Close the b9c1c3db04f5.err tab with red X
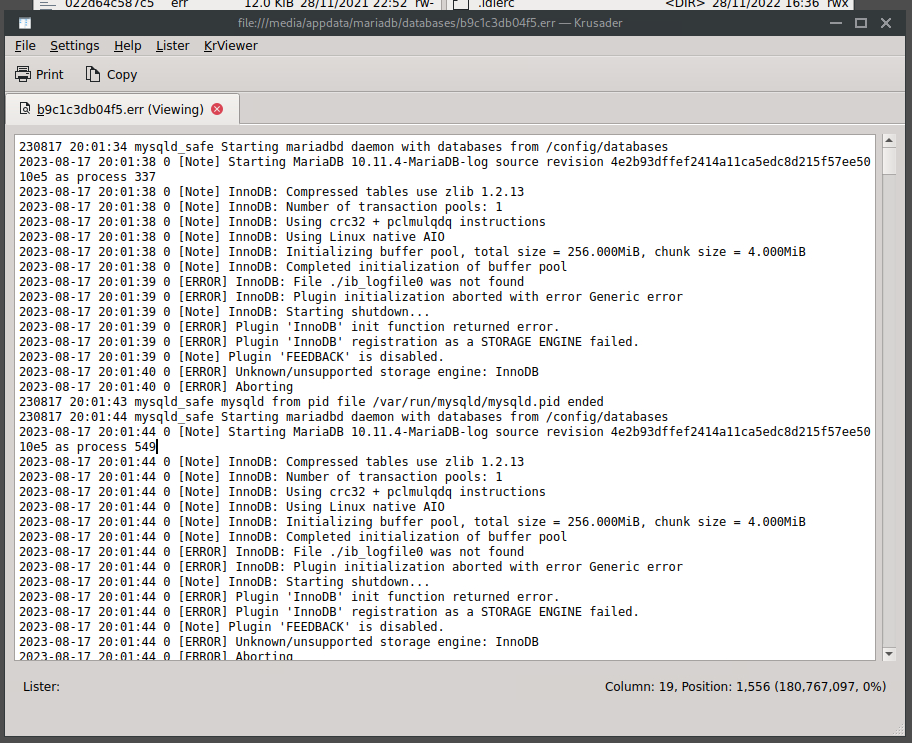The height and width of the screenshot is (743, 912). point(217,109)
